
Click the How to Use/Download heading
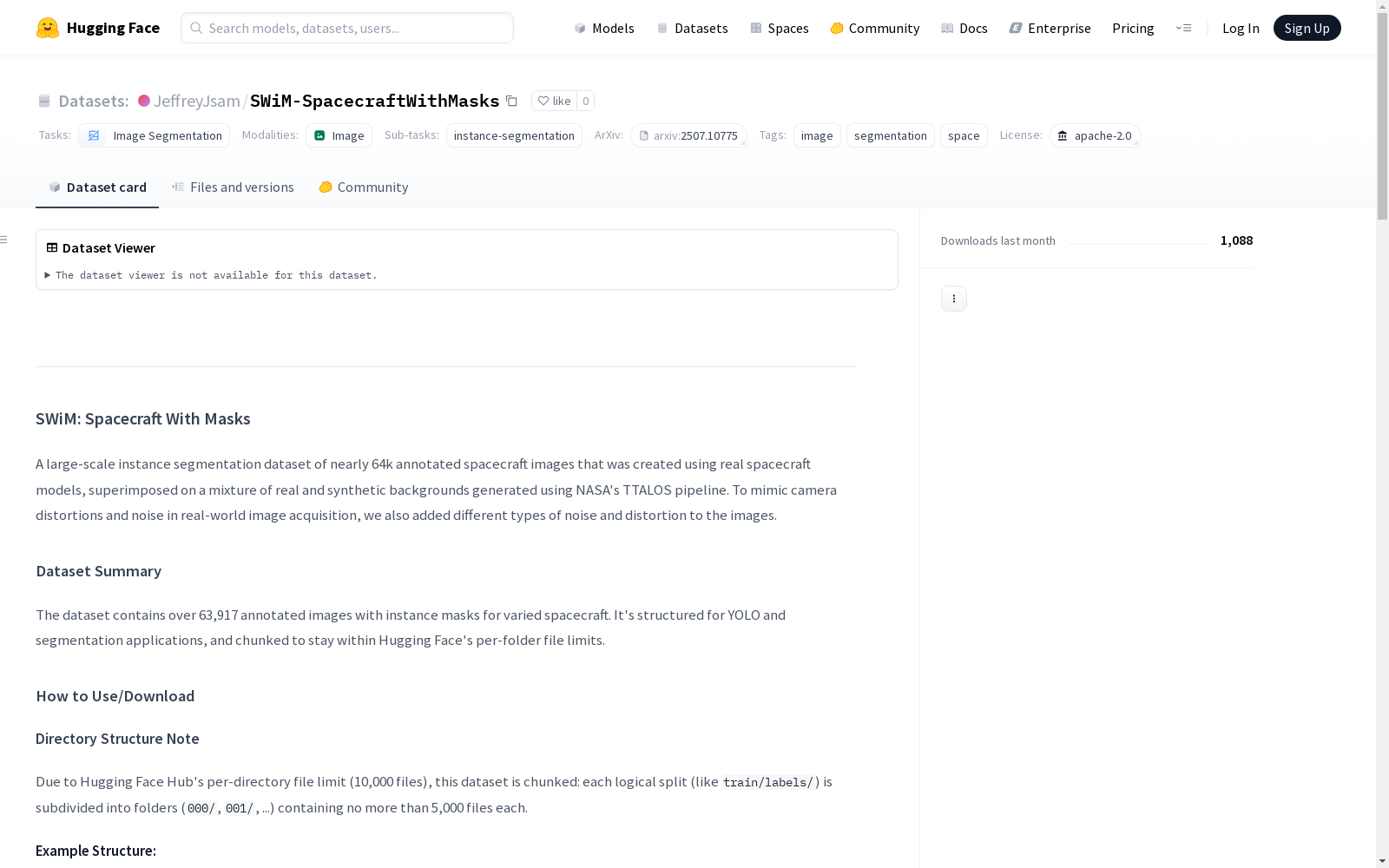coord(115,696)
